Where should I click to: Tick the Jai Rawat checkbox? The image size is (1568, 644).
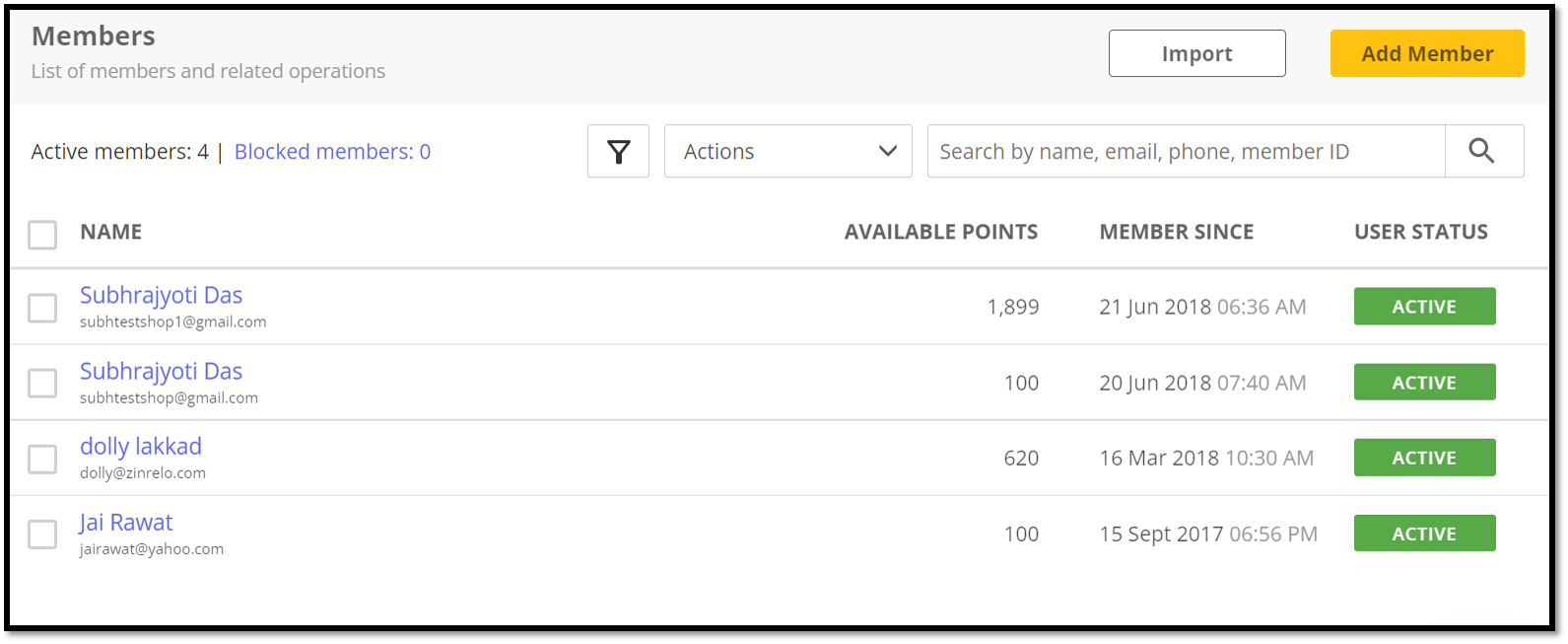click(x=42, y=535)
